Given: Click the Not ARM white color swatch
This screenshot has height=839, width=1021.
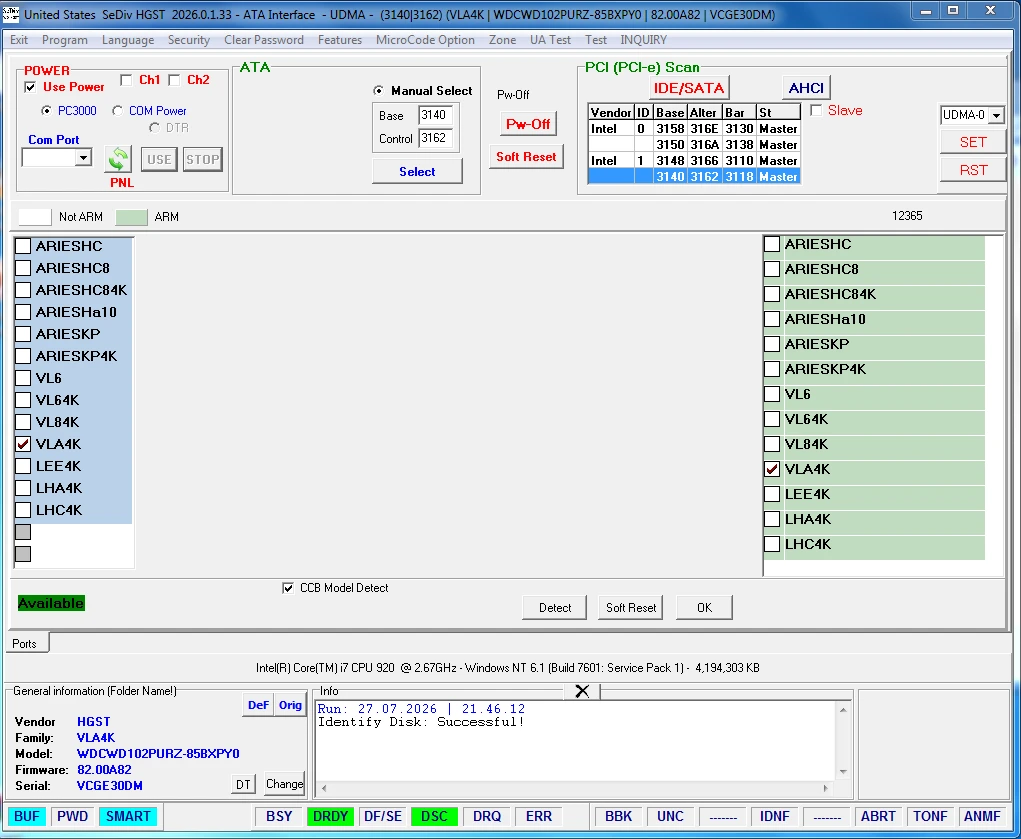Looking at the screenshot, I should click(35, 217).
